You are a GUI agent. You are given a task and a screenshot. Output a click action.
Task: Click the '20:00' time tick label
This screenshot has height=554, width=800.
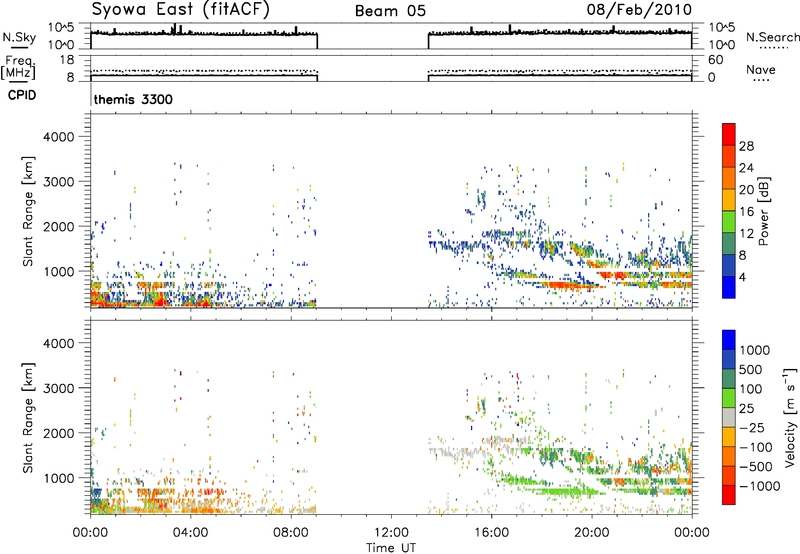pos(592,533)
